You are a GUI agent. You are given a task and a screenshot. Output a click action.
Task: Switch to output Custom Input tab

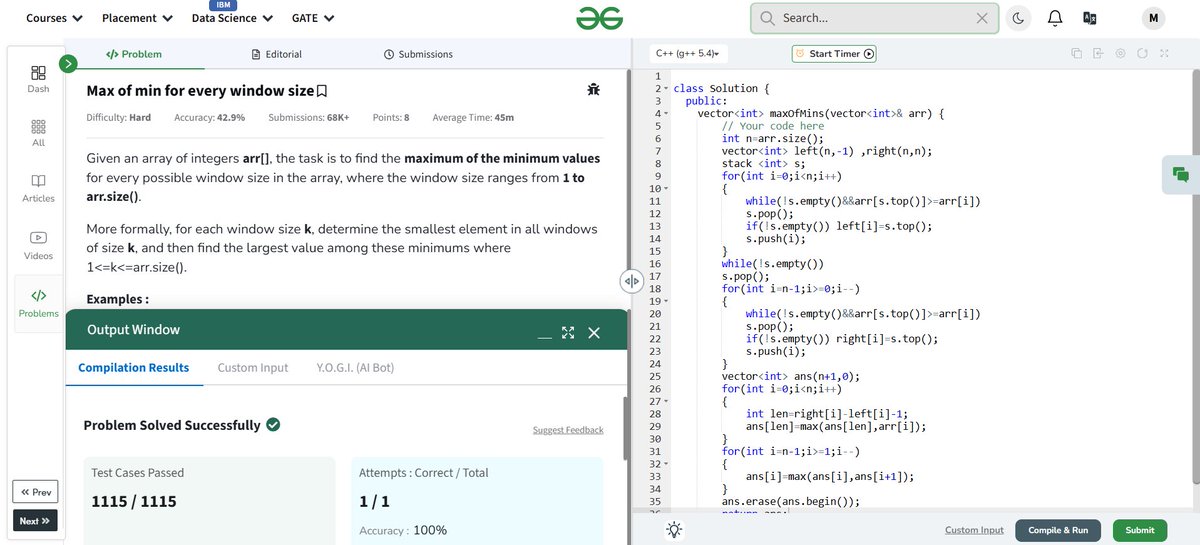pos(253,368)
